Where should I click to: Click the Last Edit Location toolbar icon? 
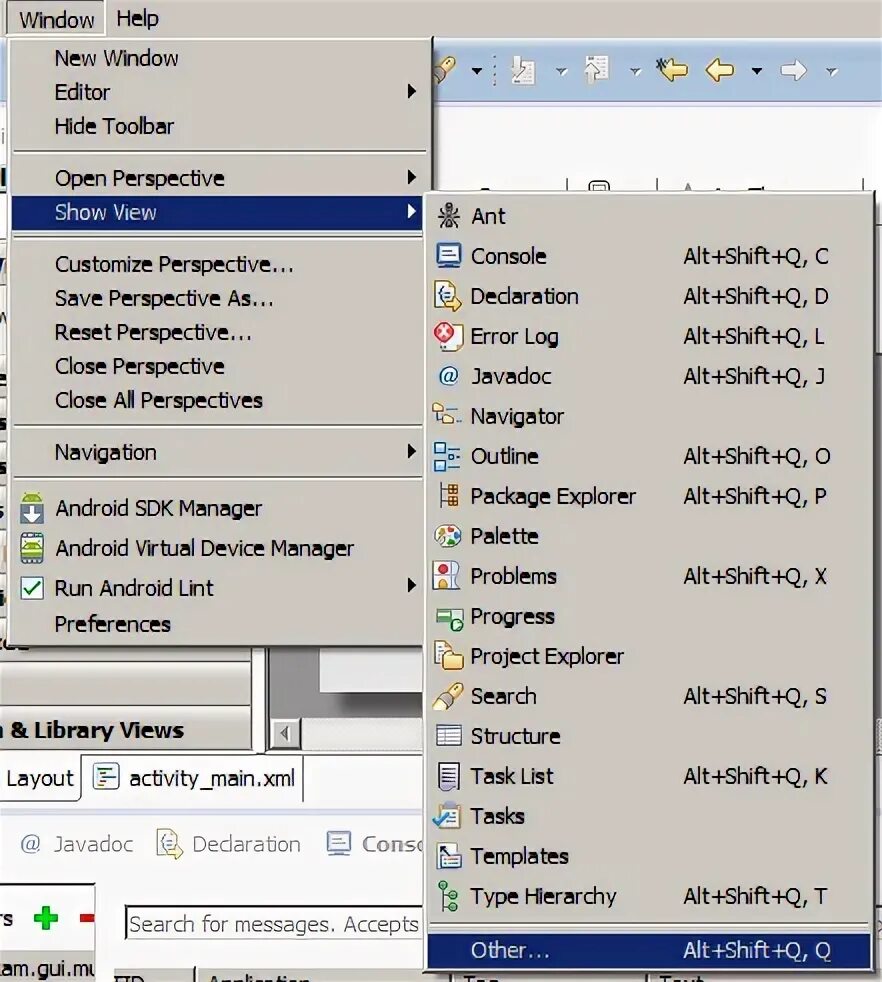pos(672,70)
